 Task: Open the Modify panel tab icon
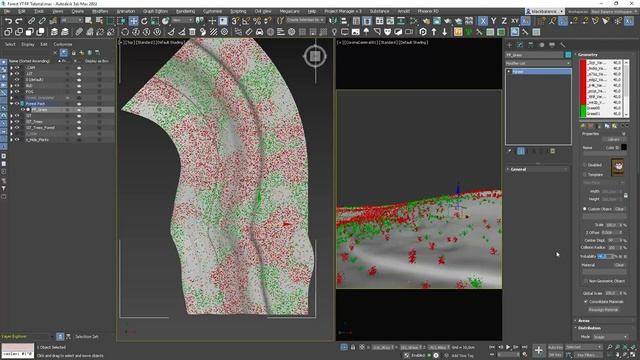(x=520, y=45)
